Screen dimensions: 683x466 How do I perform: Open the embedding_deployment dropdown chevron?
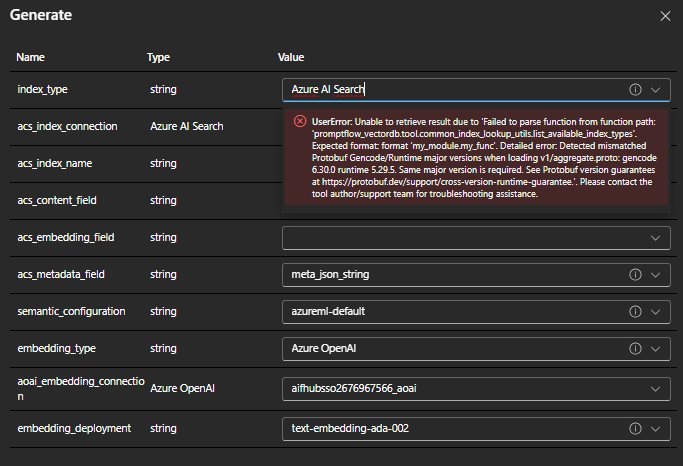pos(655,429)
